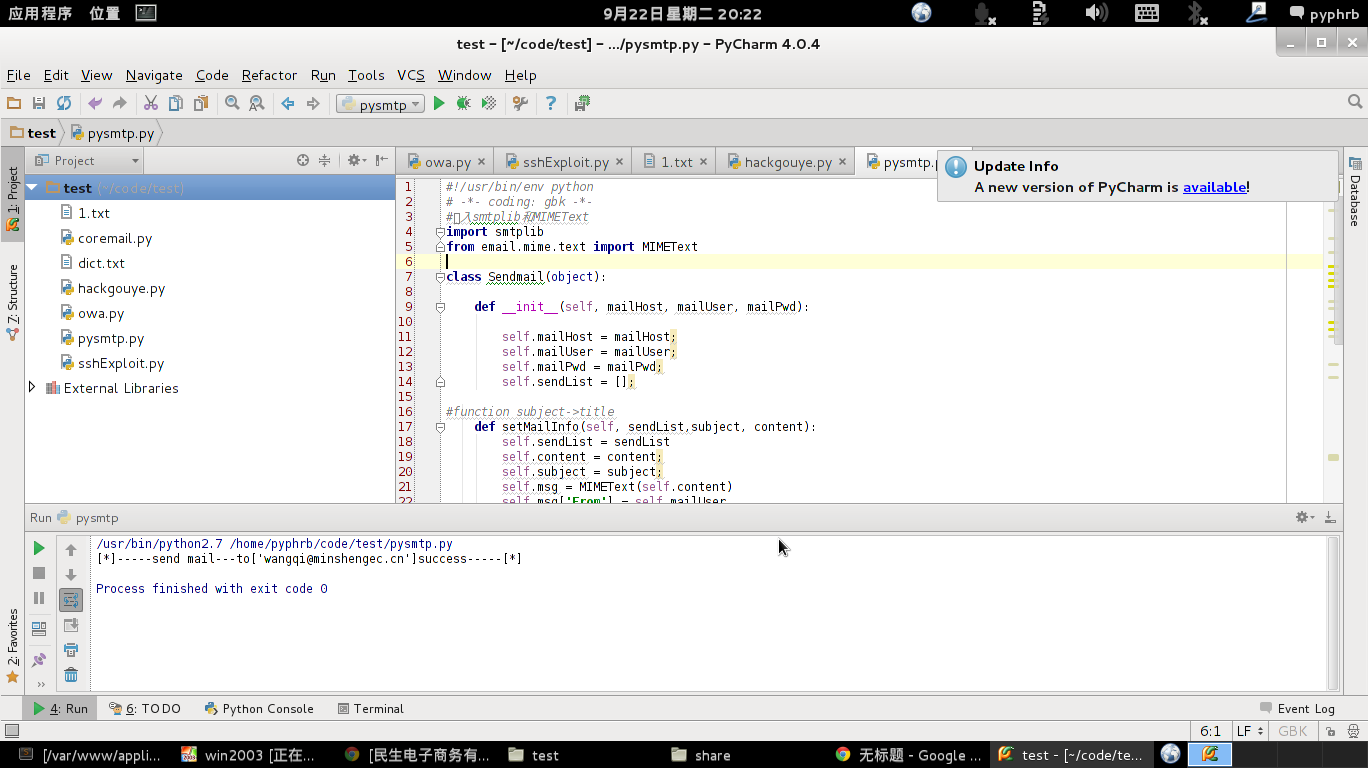Collapse the test project root node
1368x768 pixels.
[32, 187]
